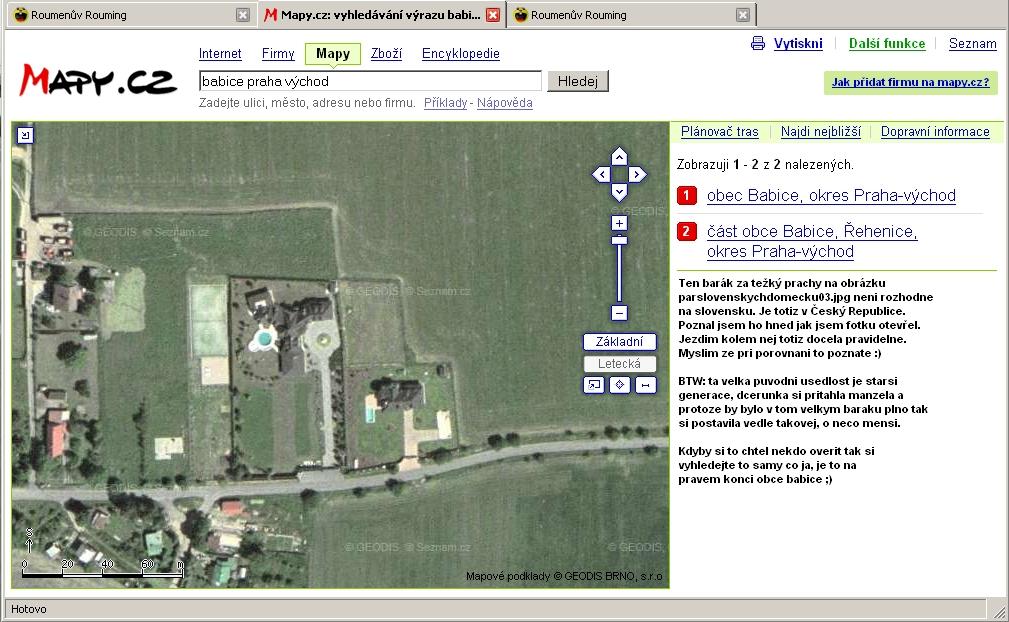Open the Další funkce link
The image size is (1009, 622).
pos(887,44)
